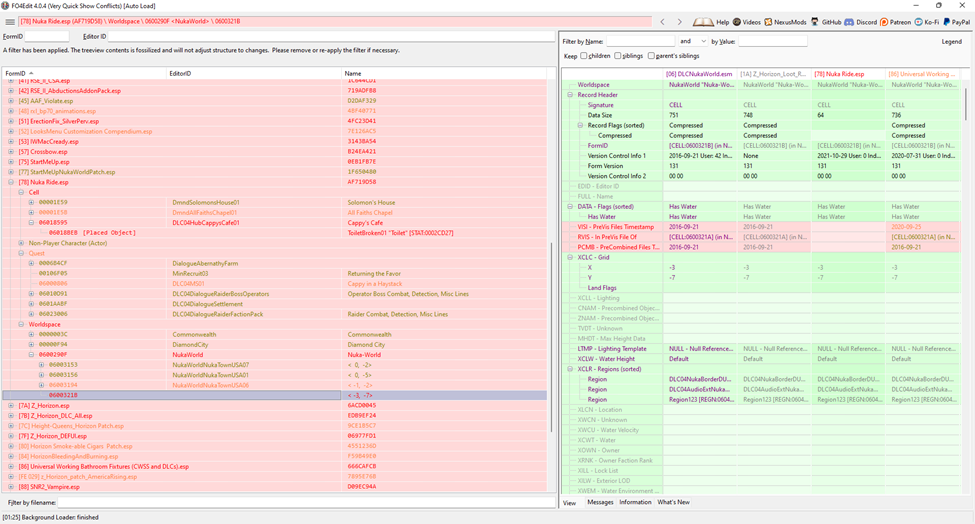The width and height of the screenshot is (975, 524).
Task: Collapse the DATA - Flags (sorted) section
Action: coord(570,206)
